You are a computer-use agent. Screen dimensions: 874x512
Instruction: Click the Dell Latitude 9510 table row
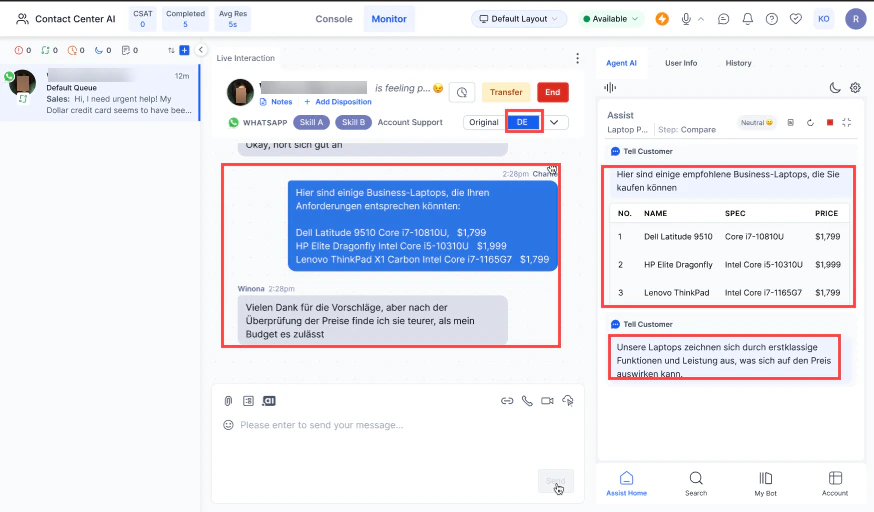729,237
